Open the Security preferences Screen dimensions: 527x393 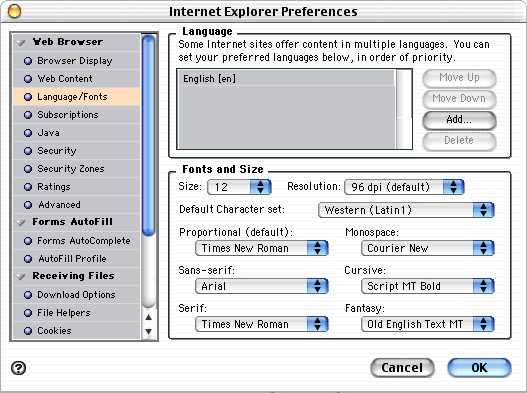click(77, 151)
